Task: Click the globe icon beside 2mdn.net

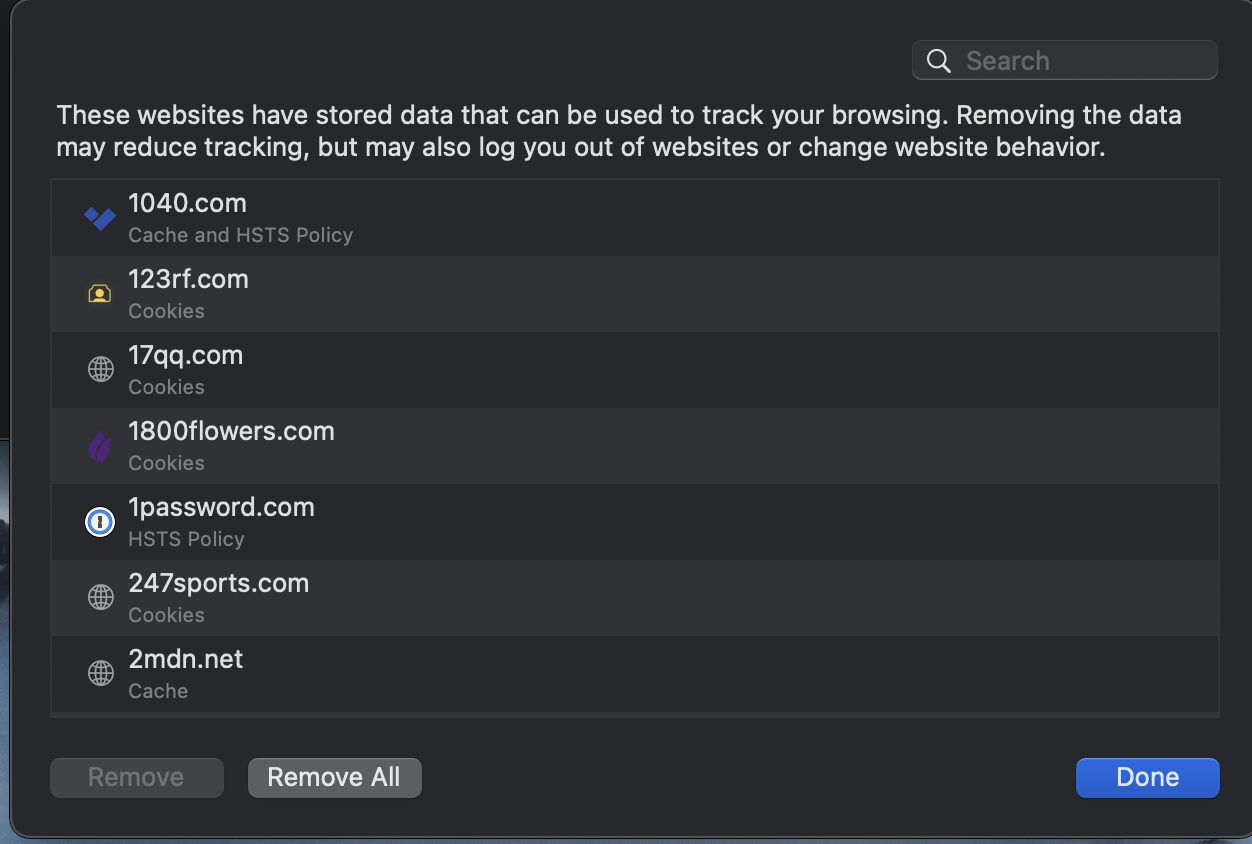Action: pyautogui.click(x=100, y=674)
